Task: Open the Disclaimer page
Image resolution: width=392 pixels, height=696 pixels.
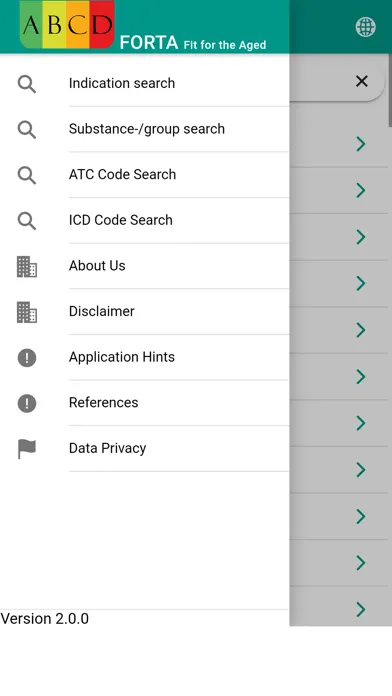Action: tap(145, 312)
